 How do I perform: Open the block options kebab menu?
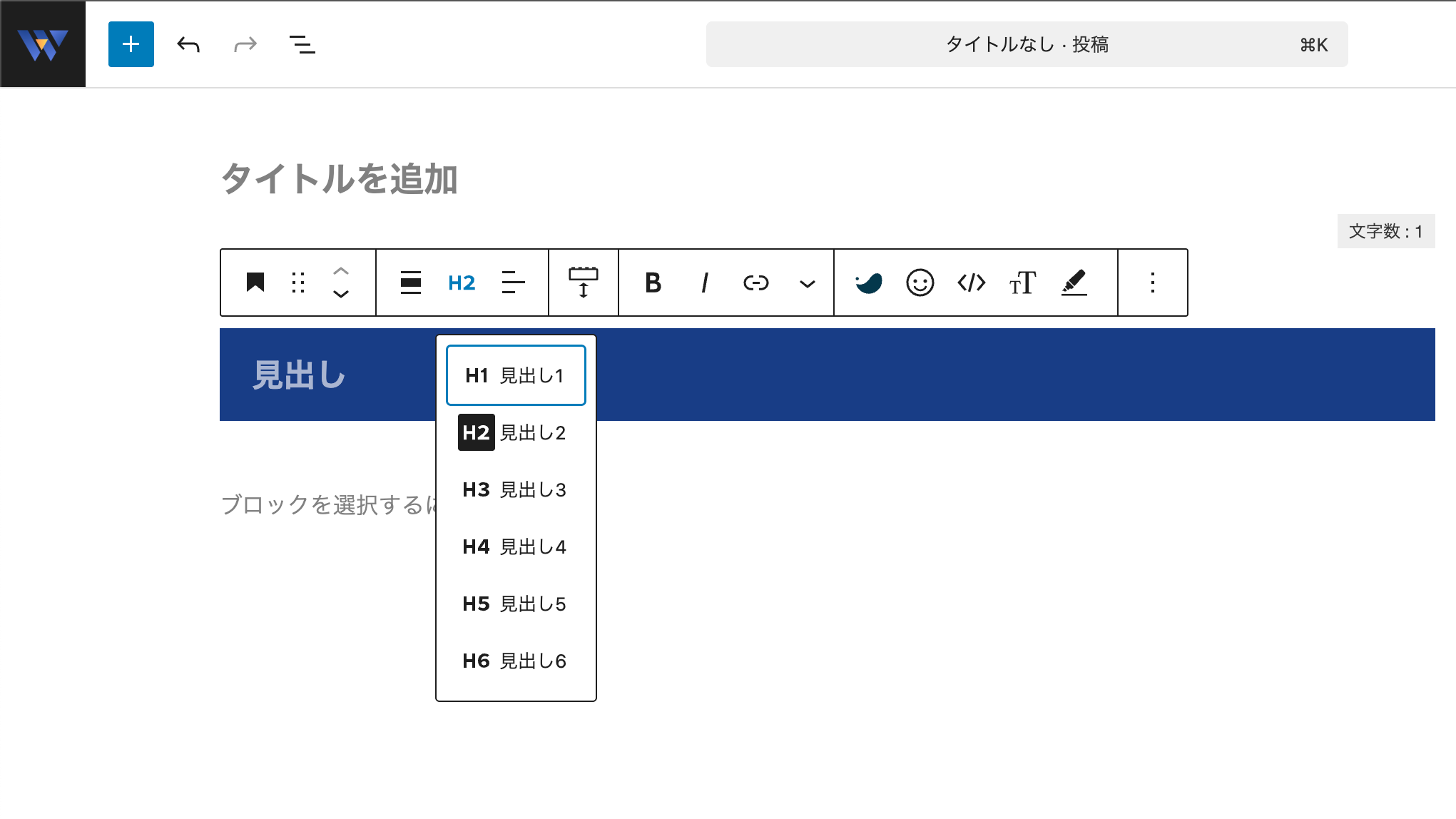tap(1151, 283)
